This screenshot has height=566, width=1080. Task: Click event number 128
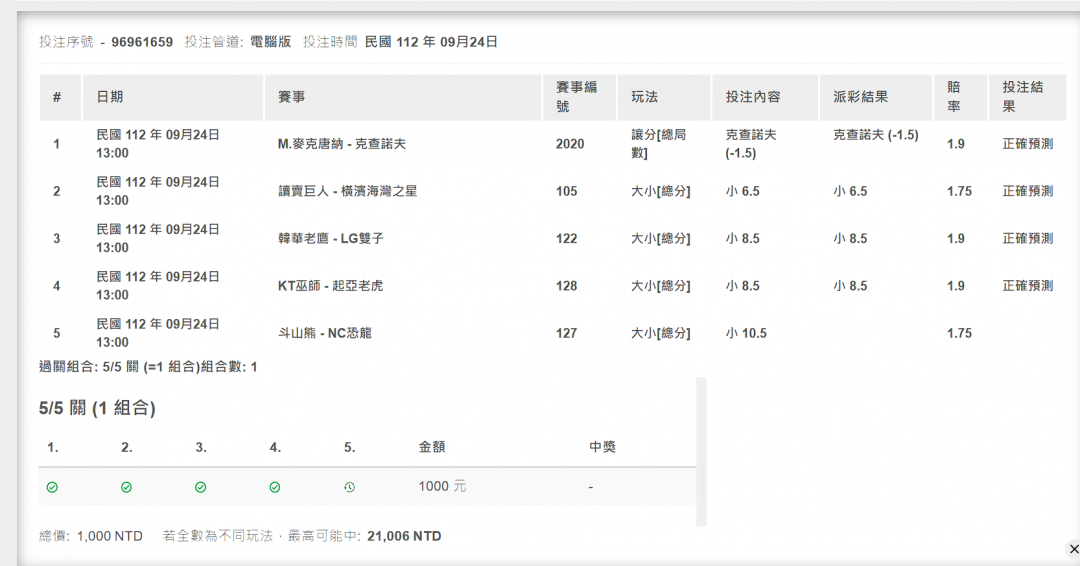click(567, 286)
